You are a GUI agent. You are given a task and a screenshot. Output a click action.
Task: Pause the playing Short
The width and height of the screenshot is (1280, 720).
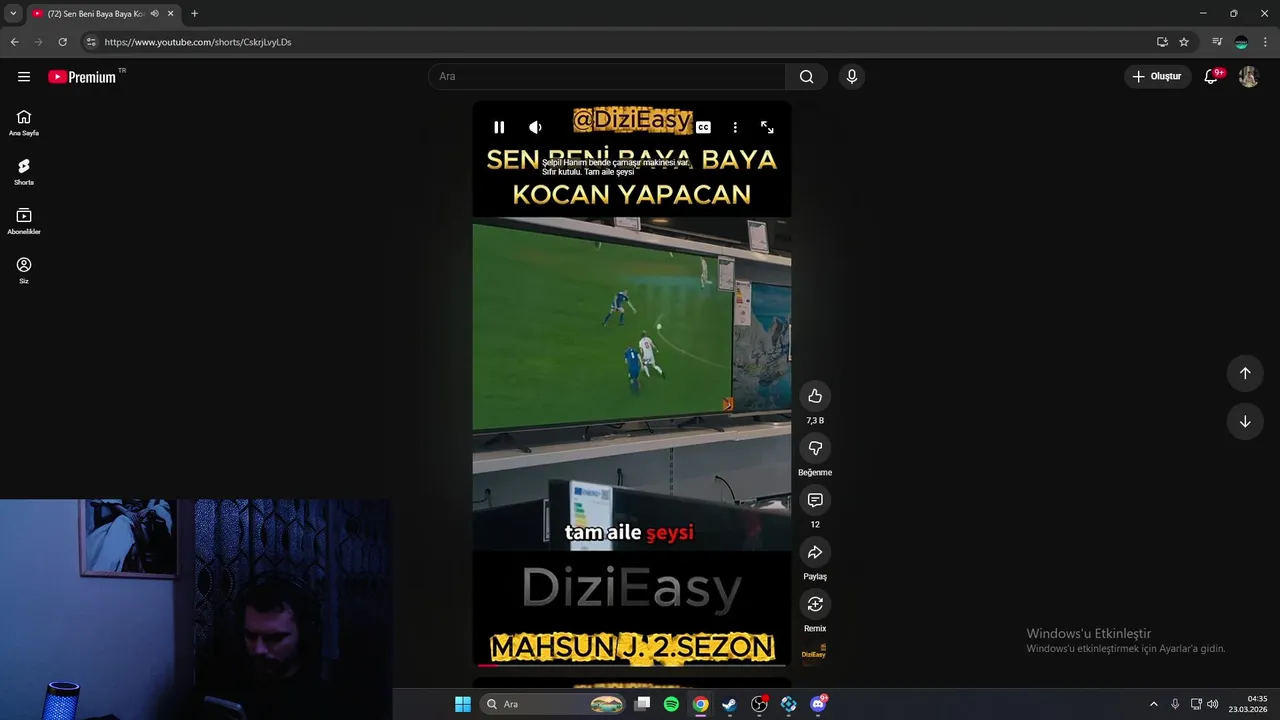click(x=499, y=127)
